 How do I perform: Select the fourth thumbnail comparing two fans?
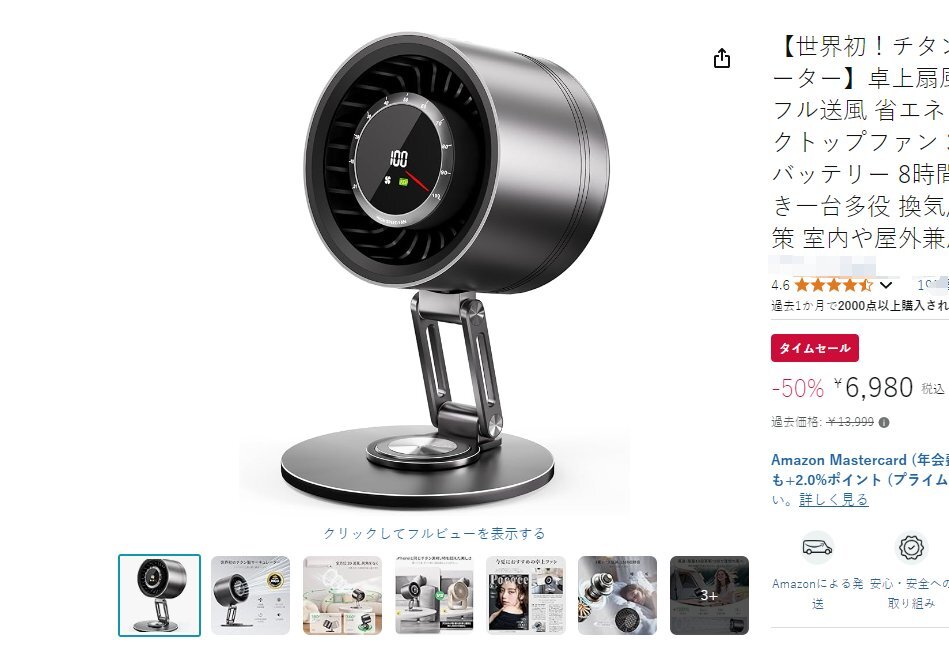pos(434,595)
